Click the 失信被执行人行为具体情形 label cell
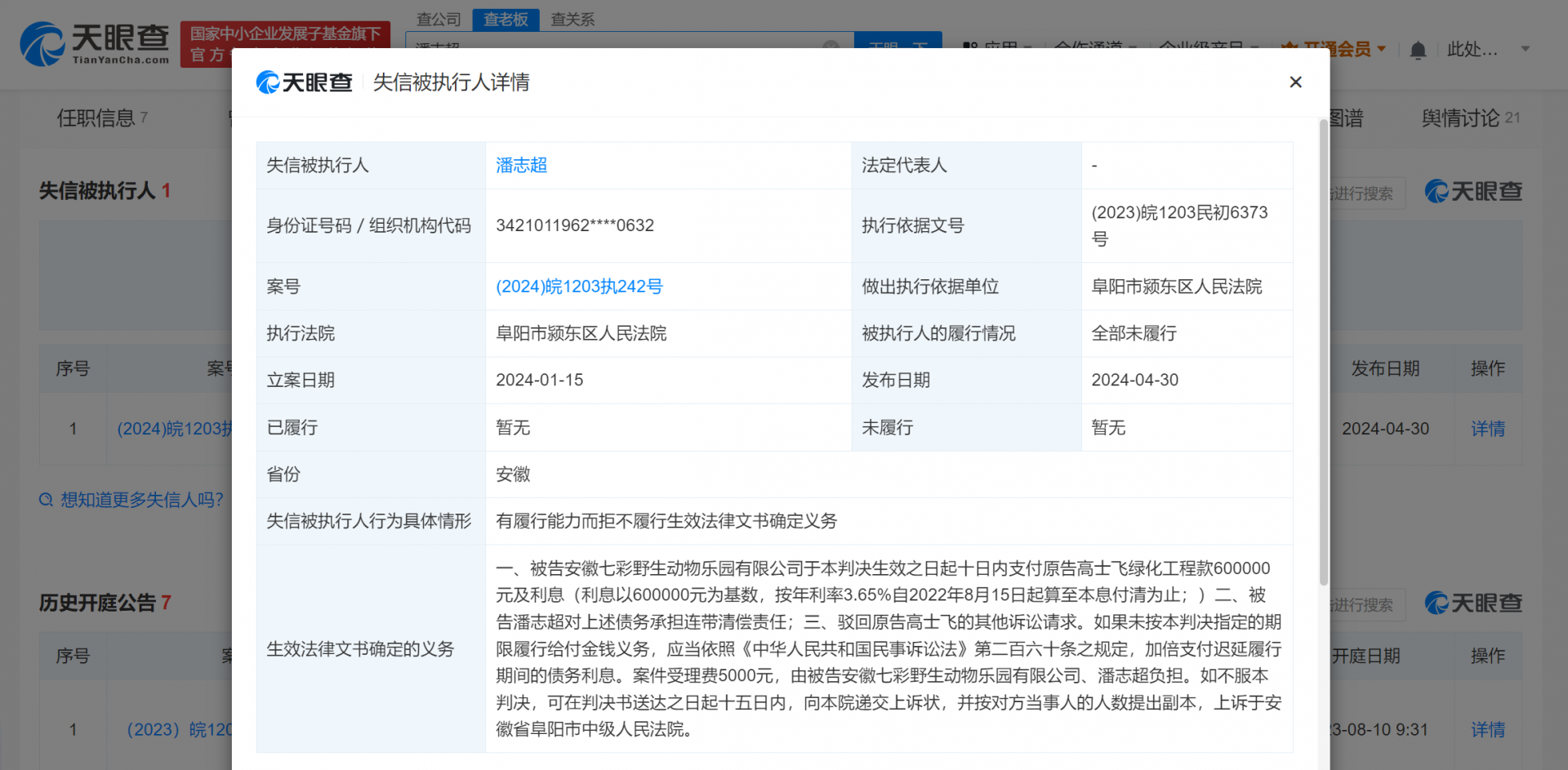 coord(371,521)
